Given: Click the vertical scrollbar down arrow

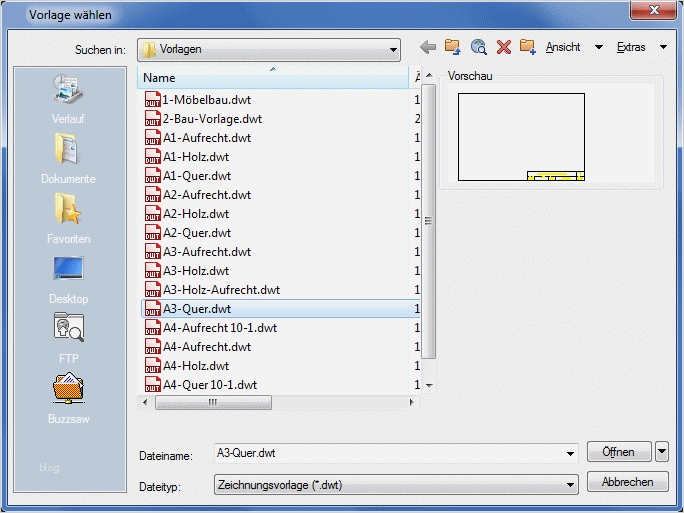Looking at the screenshot, I should click(x=429, y=385).
